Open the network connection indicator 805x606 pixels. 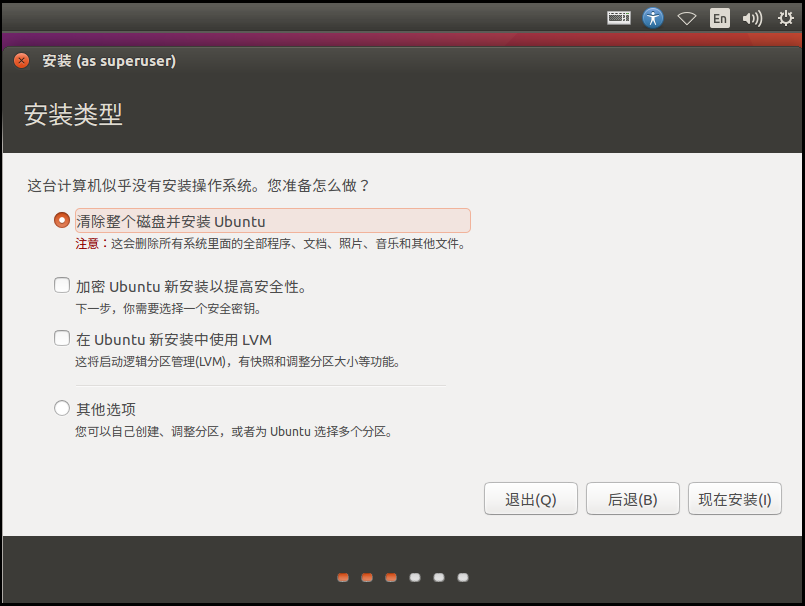(686, 18)
